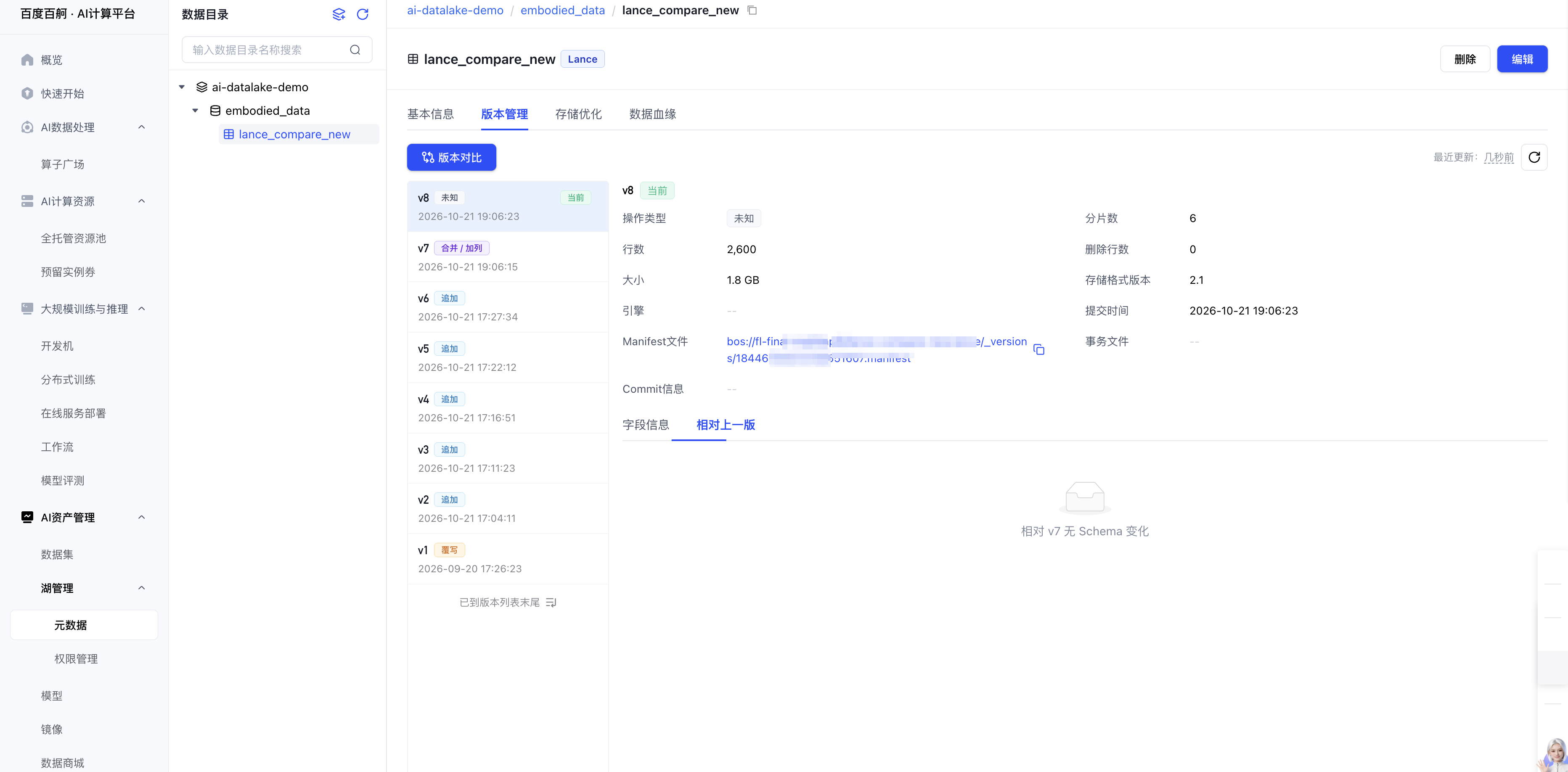Click the ai-datalake-demo catalog icon

(202, 87)
